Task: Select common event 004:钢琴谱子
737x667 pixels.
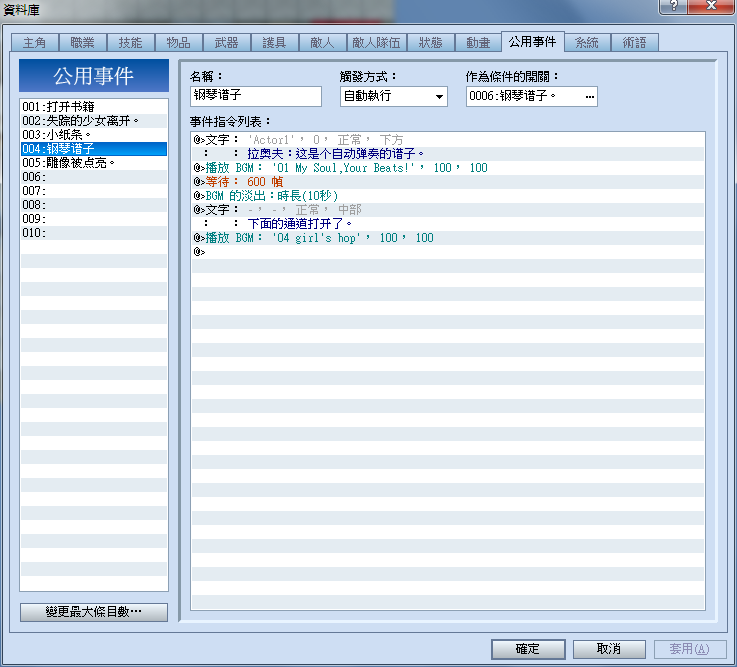Action: [x=94, y=149]
